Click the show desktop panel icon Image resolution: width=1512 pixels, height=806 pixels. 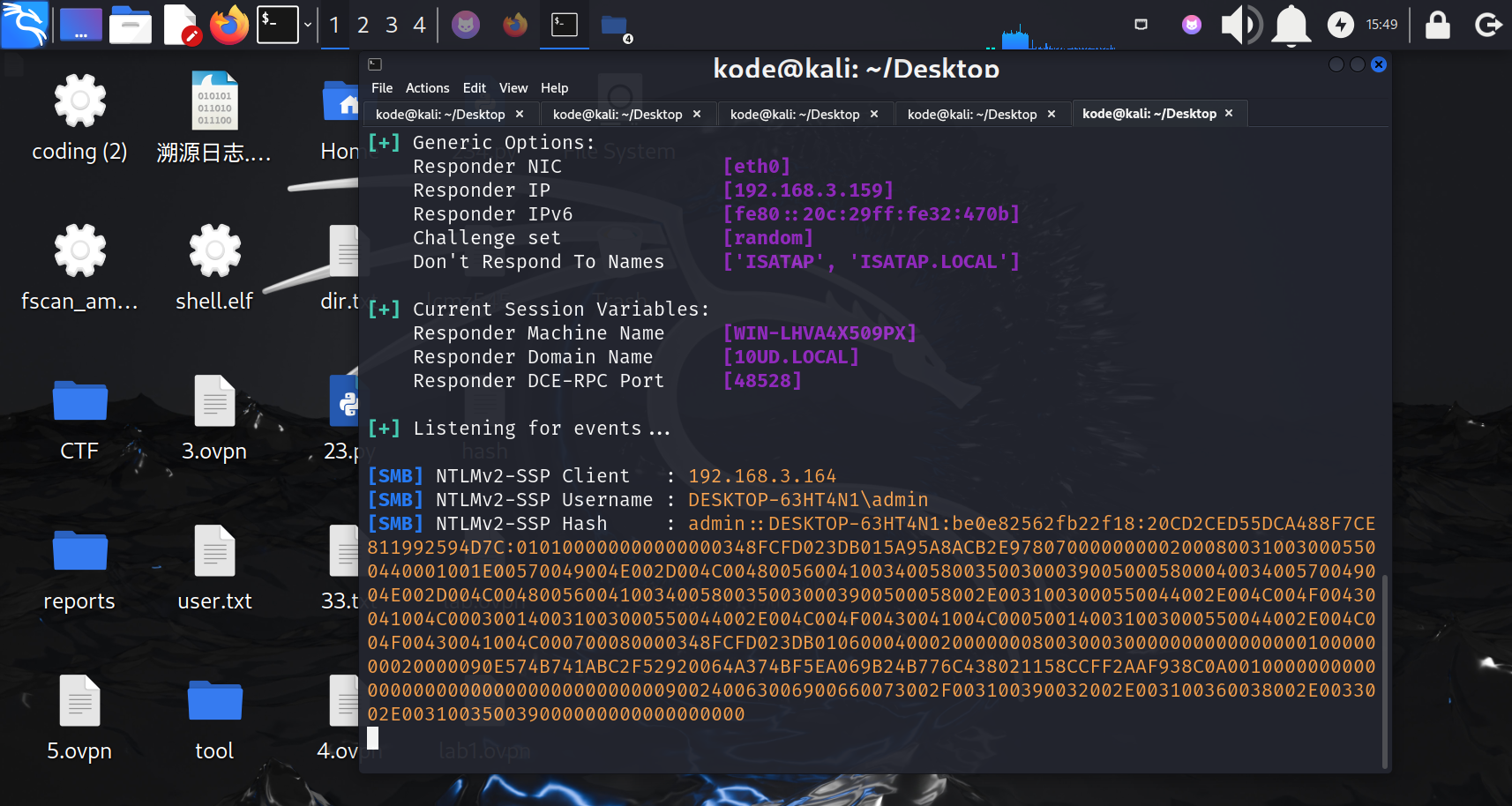click(x=81, y=25)
